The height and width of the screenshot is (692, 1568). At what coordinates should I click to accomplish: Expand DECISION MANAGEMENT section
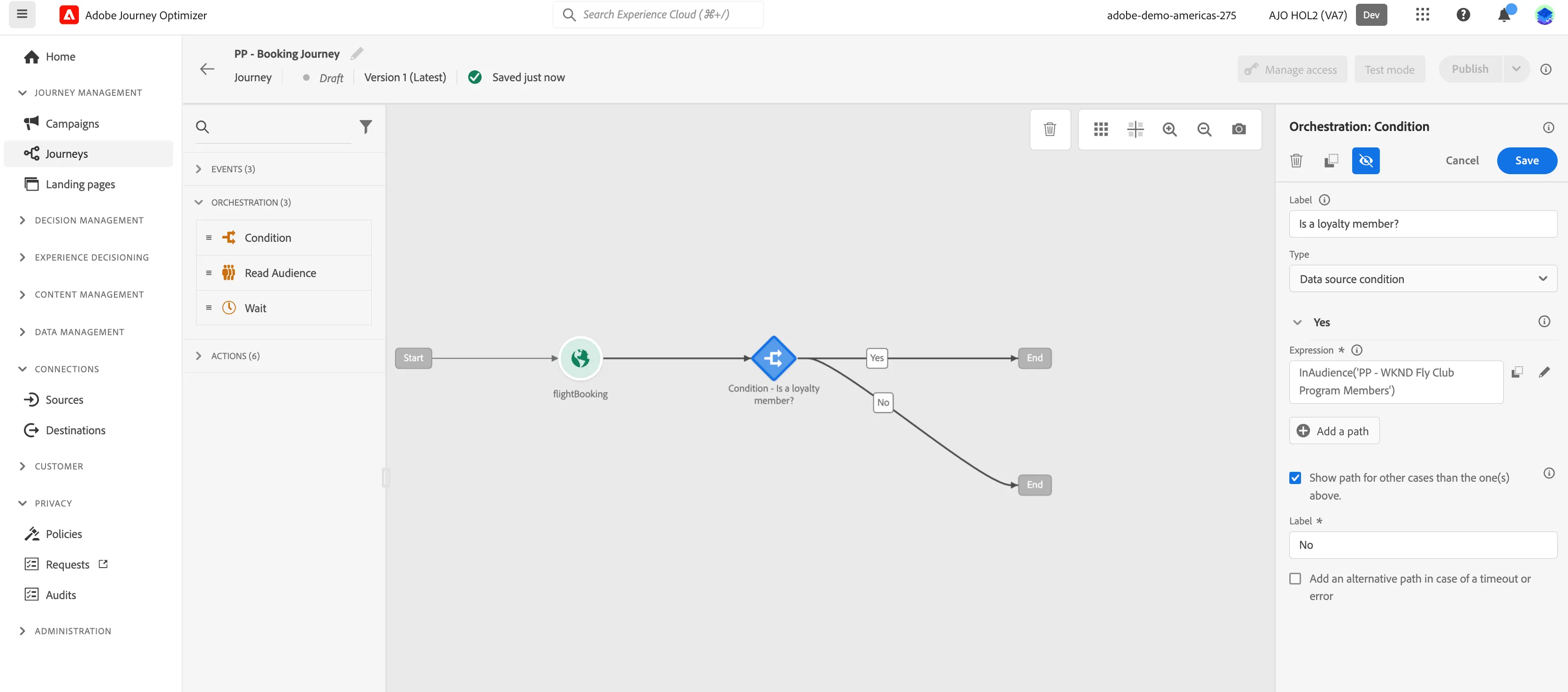(89, 221)
